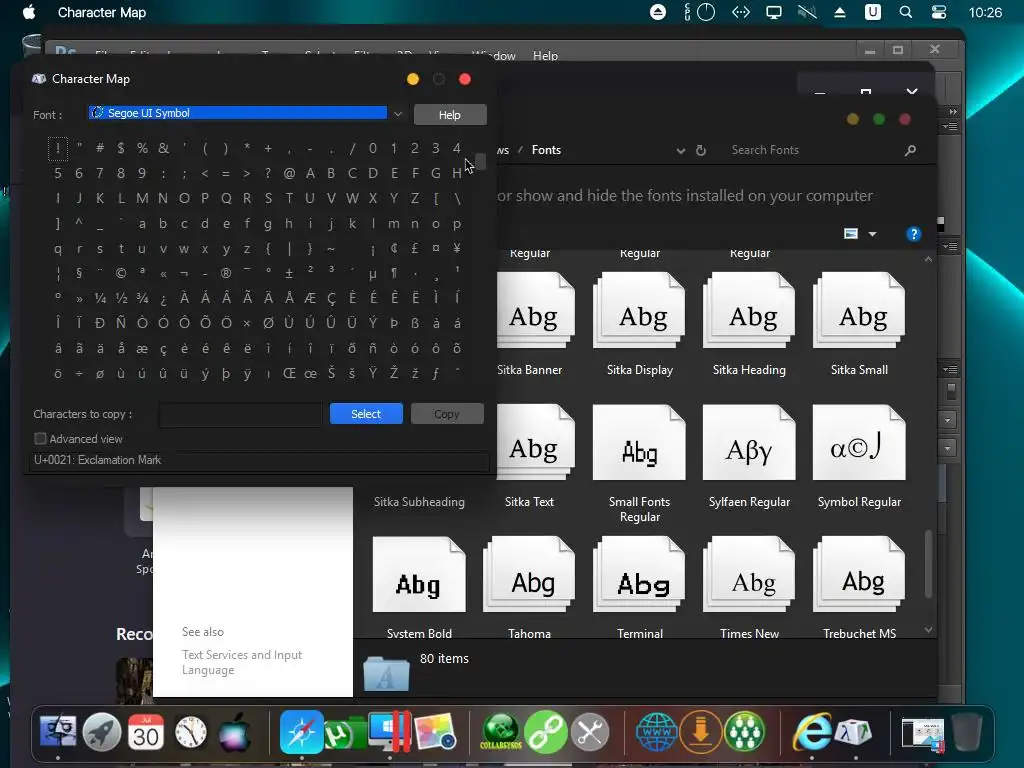Click the Help button in Character Map
This screenshot has height=768, width=1024.
pyautogui.click(x=449, y=115)
